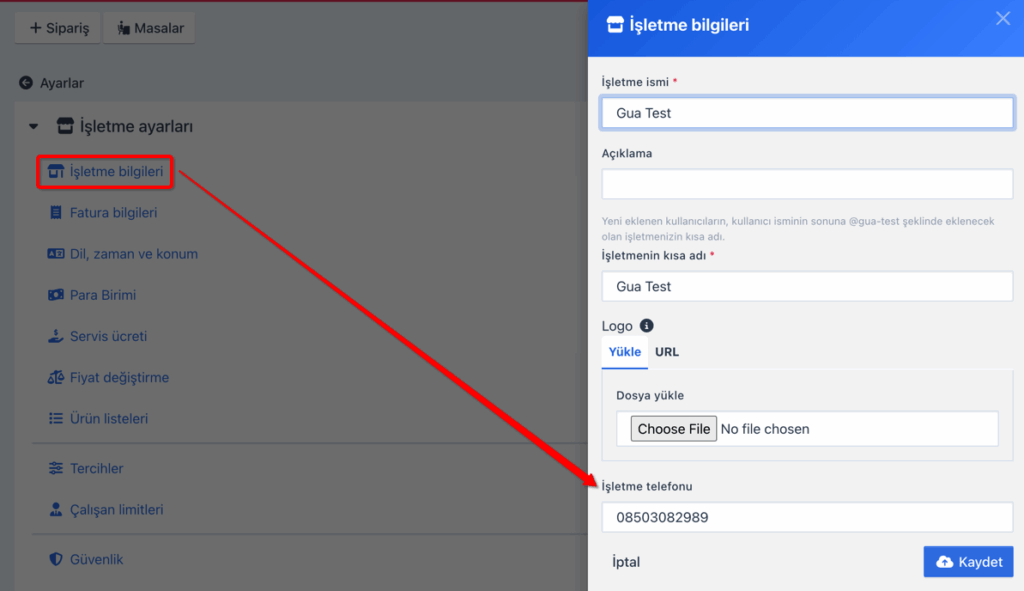Click the Fatura bilgileri invoice icon
The height and width of the screenshot is (591, 1024).
tap(56, 213)
